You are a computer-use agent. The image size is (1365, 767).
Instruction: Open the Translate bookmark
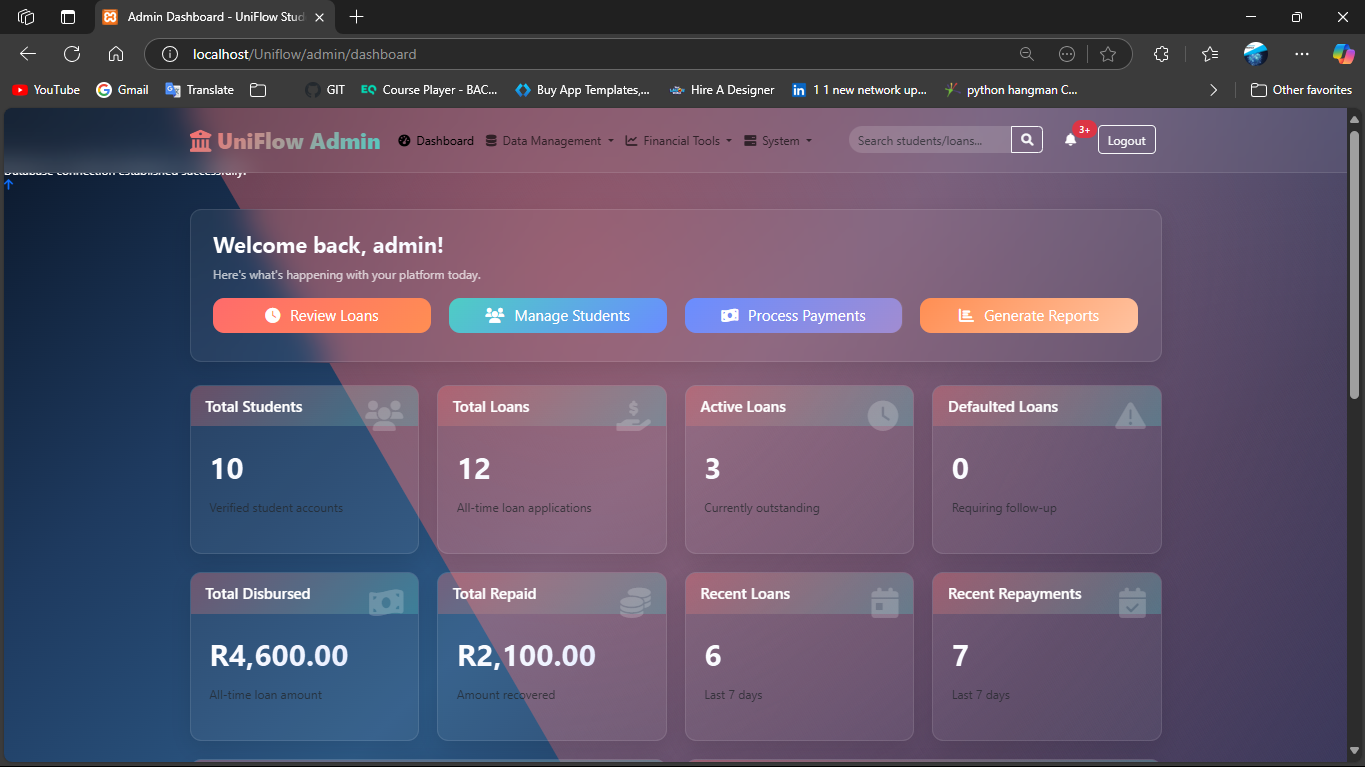pos(199,90)
